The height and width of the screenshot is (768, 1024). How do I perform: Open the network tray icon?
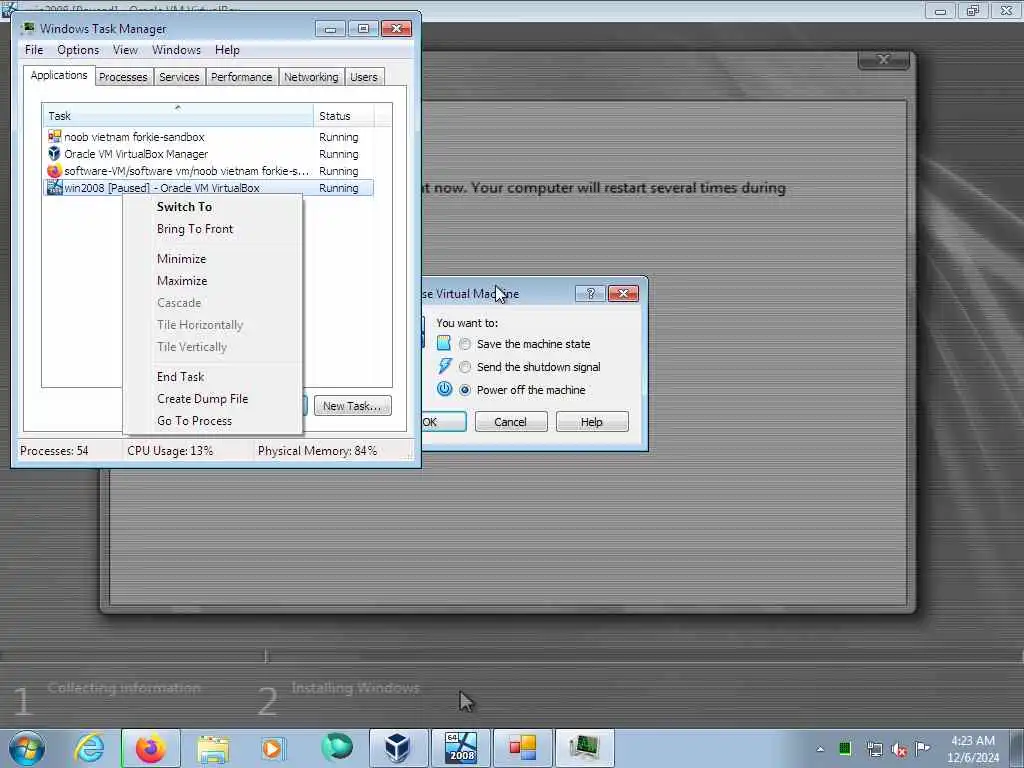coord(874,749)
